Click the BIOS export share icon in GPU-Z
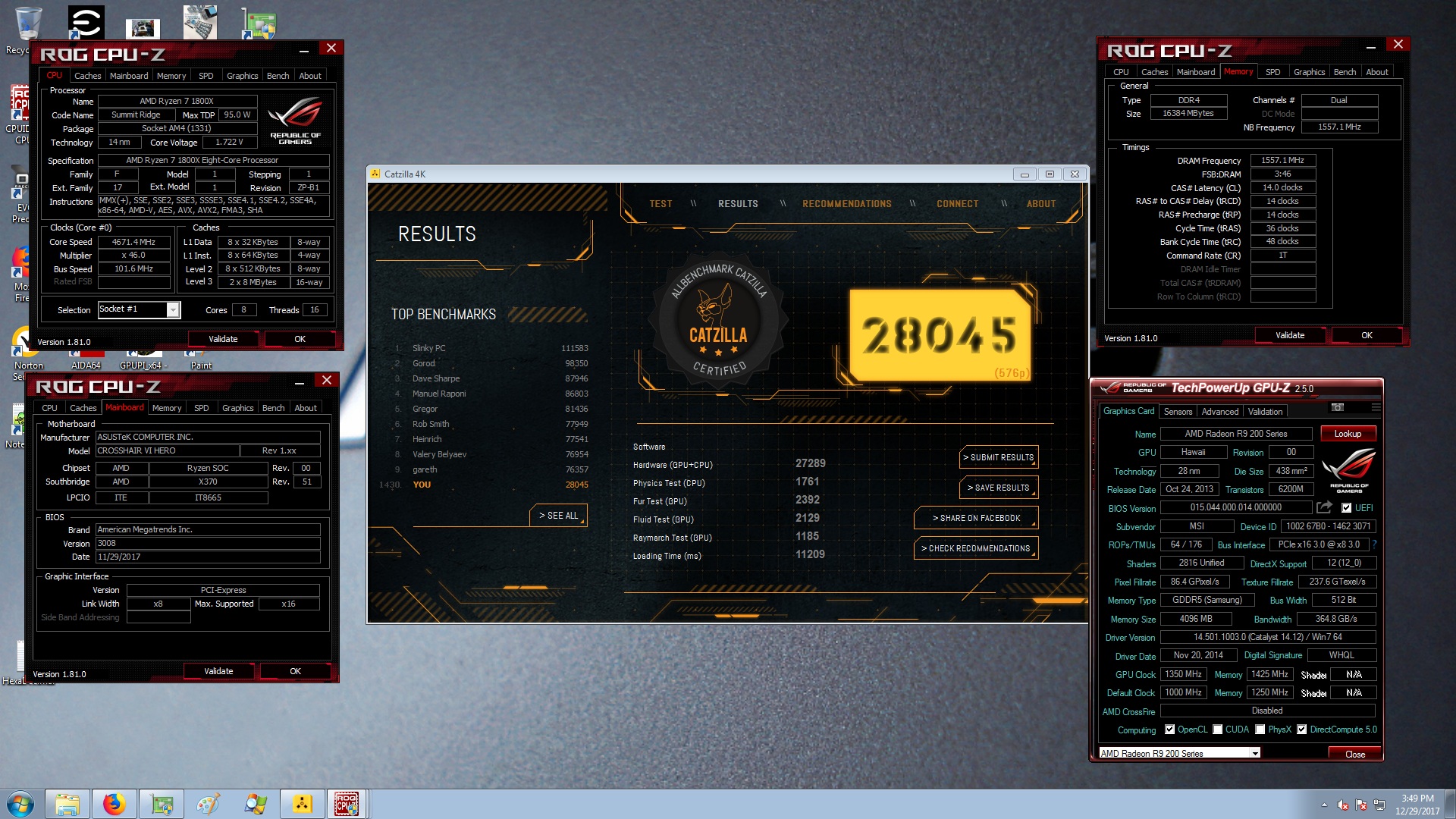The image size is (1456, 819). pos(1324,507)
